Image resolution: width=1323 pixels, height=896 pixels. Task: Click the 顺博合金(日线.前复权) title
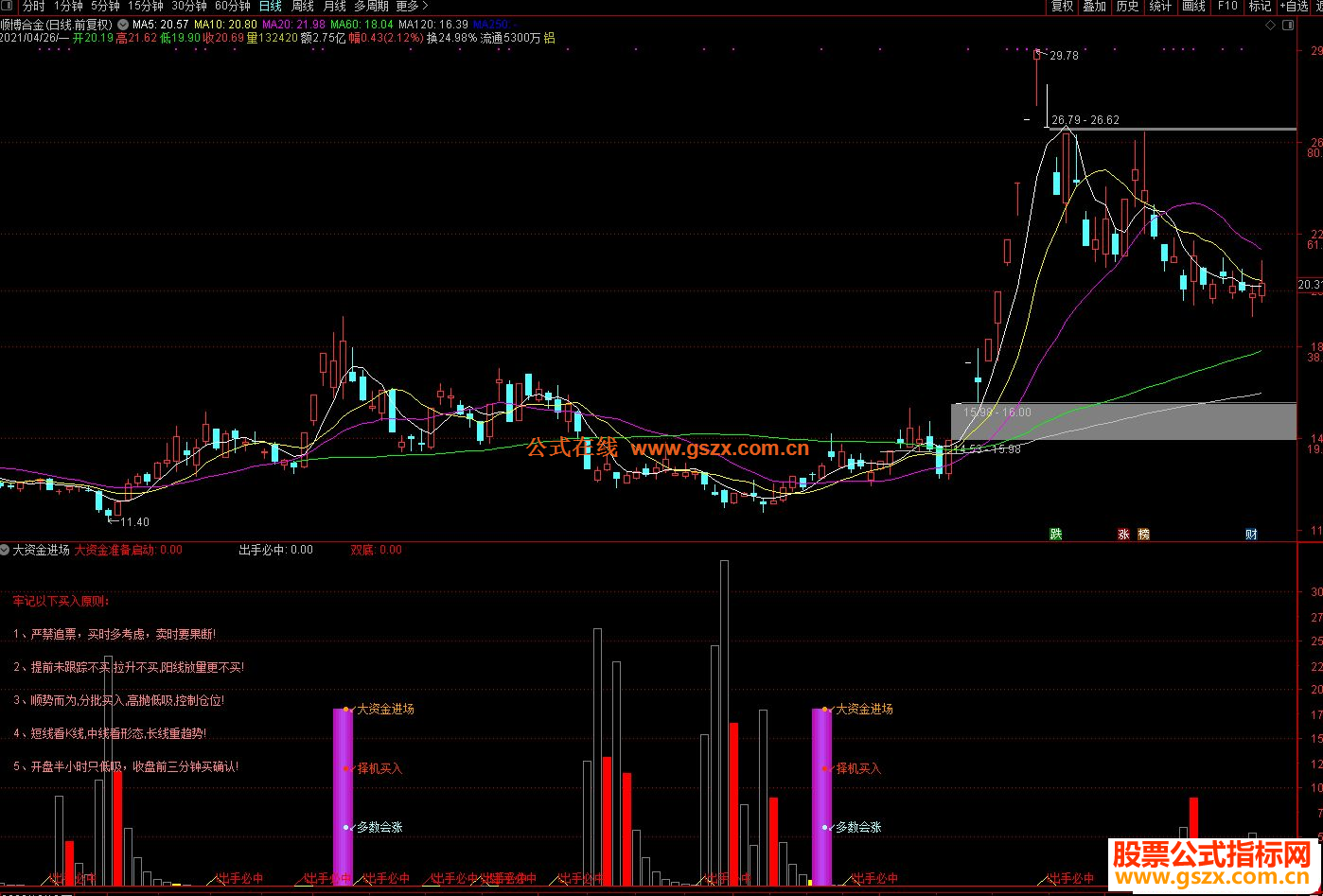pos(57,24)
